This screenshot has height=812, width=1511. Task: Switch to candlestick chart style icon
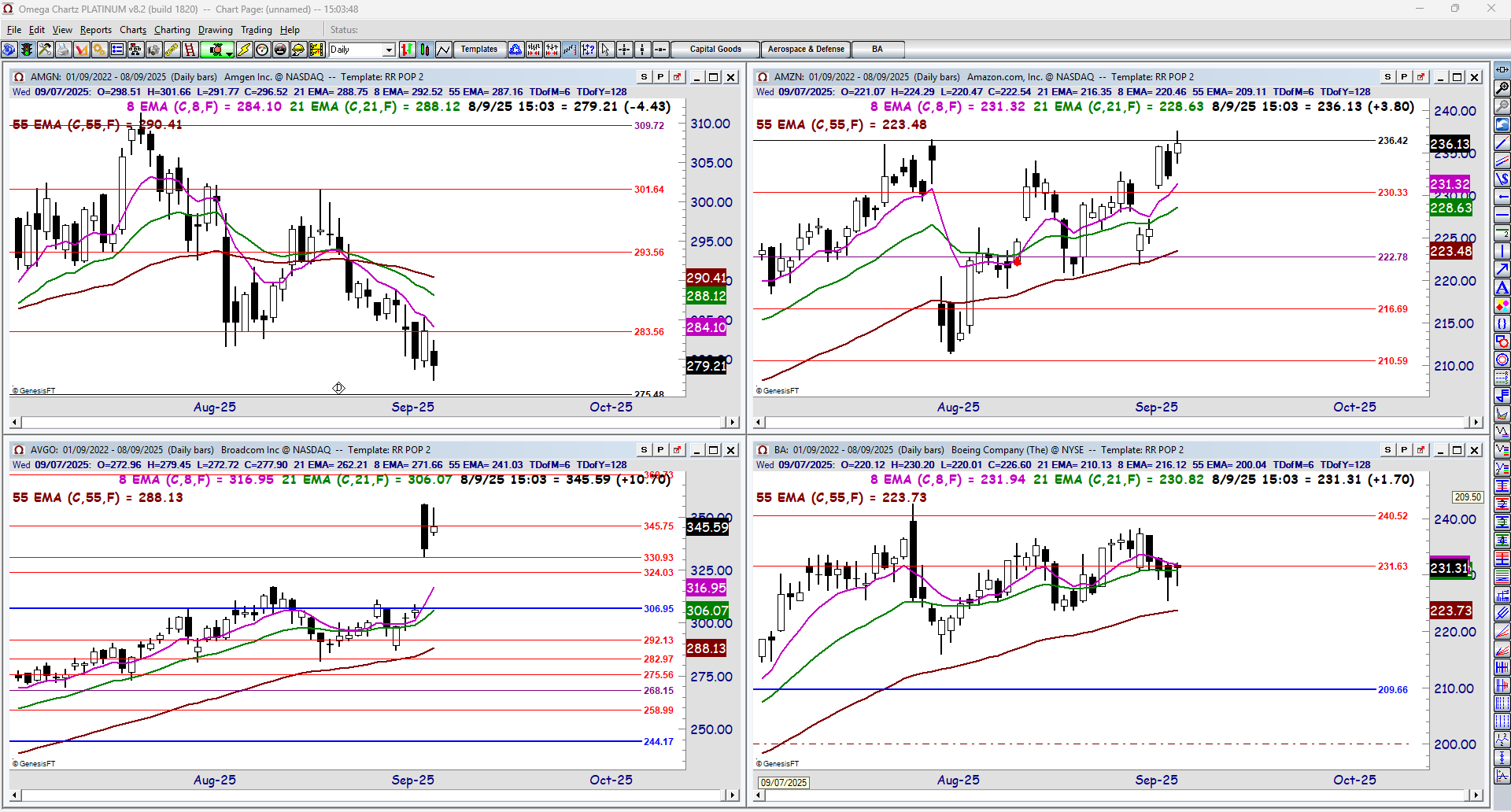(x=425, y=50)
